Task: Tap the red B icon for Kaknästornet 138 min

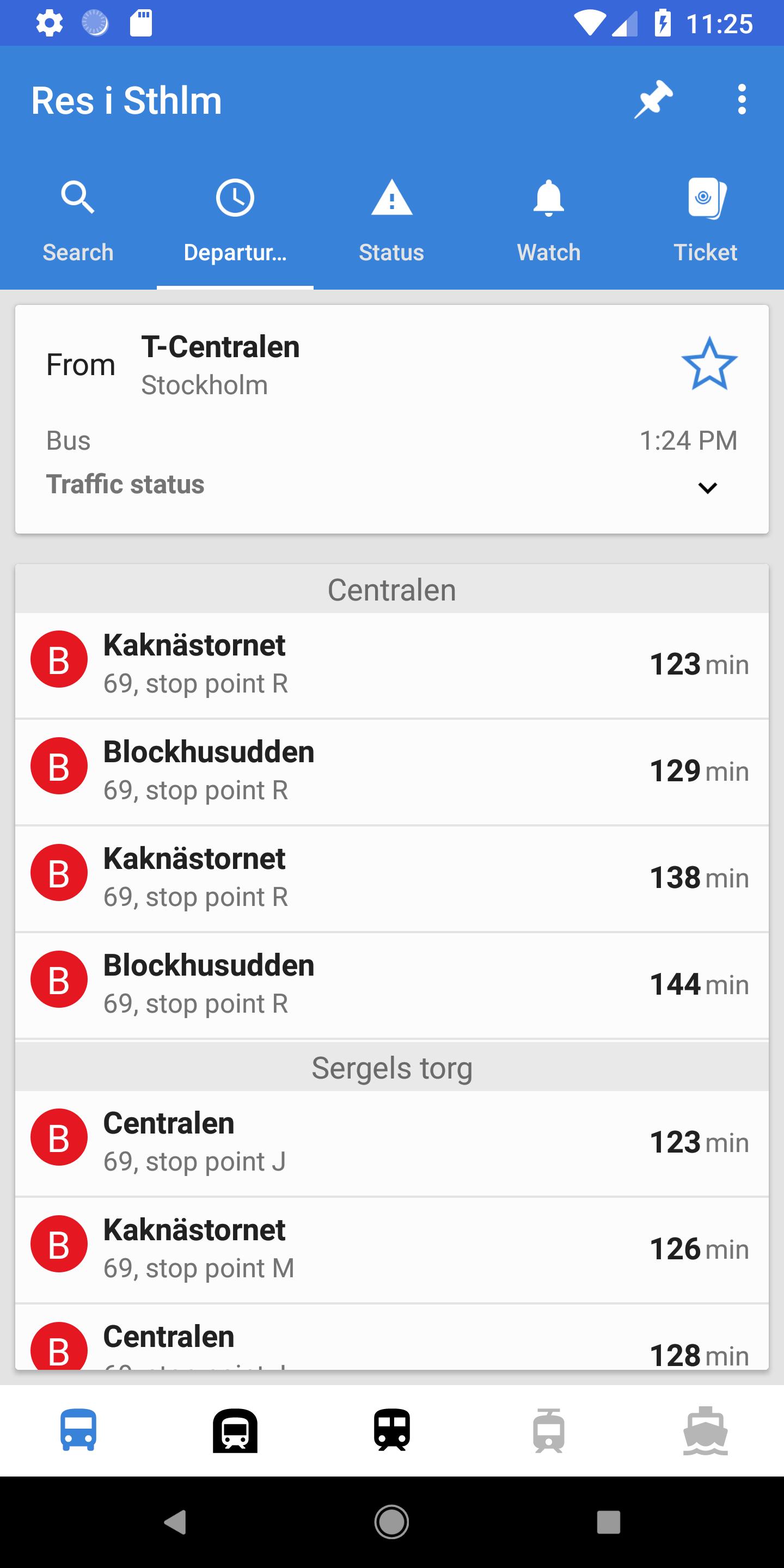Action: pos(59,873)
